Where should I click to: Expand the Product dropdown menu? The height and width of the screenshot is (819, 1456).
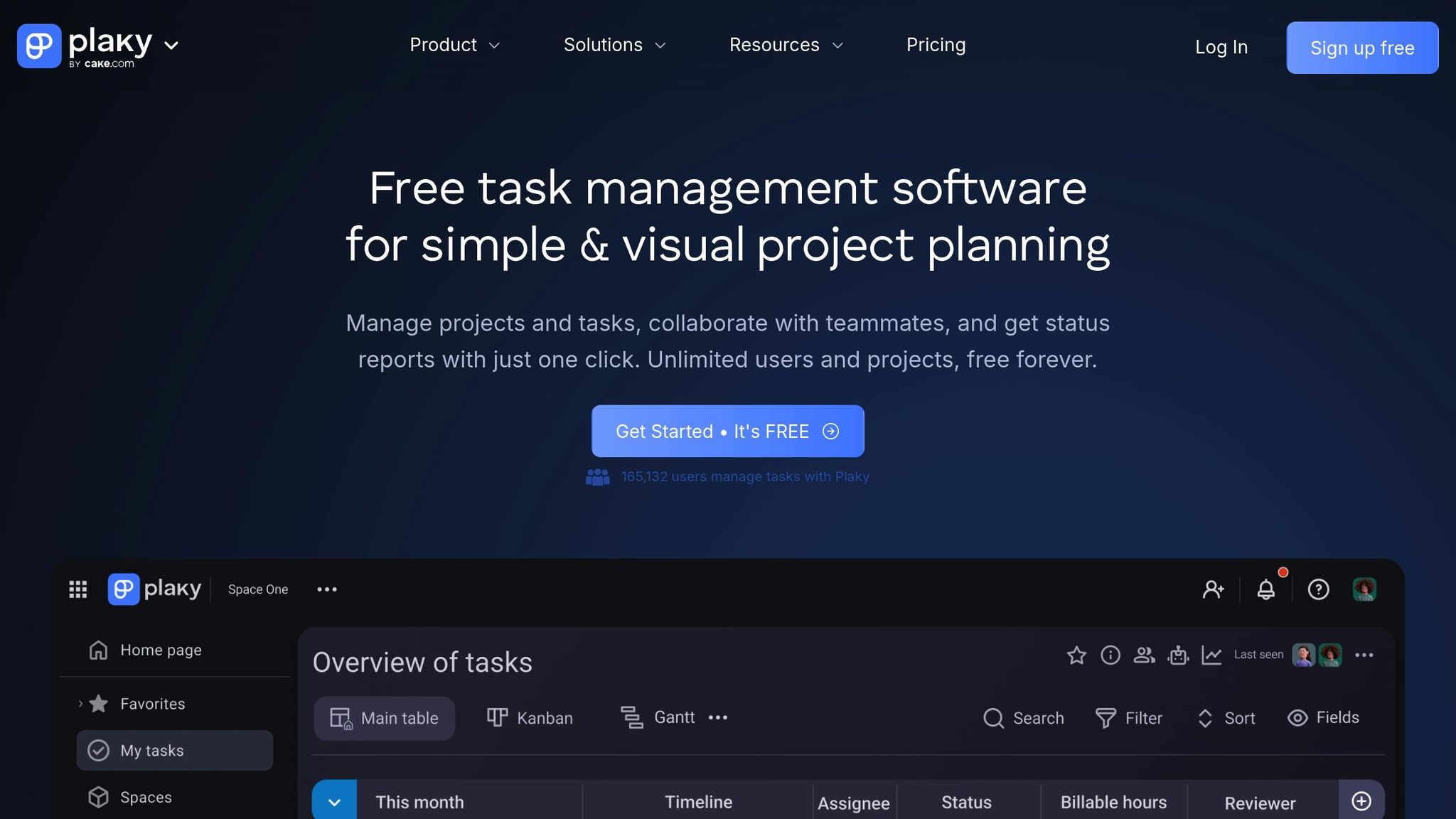(455, 45)
